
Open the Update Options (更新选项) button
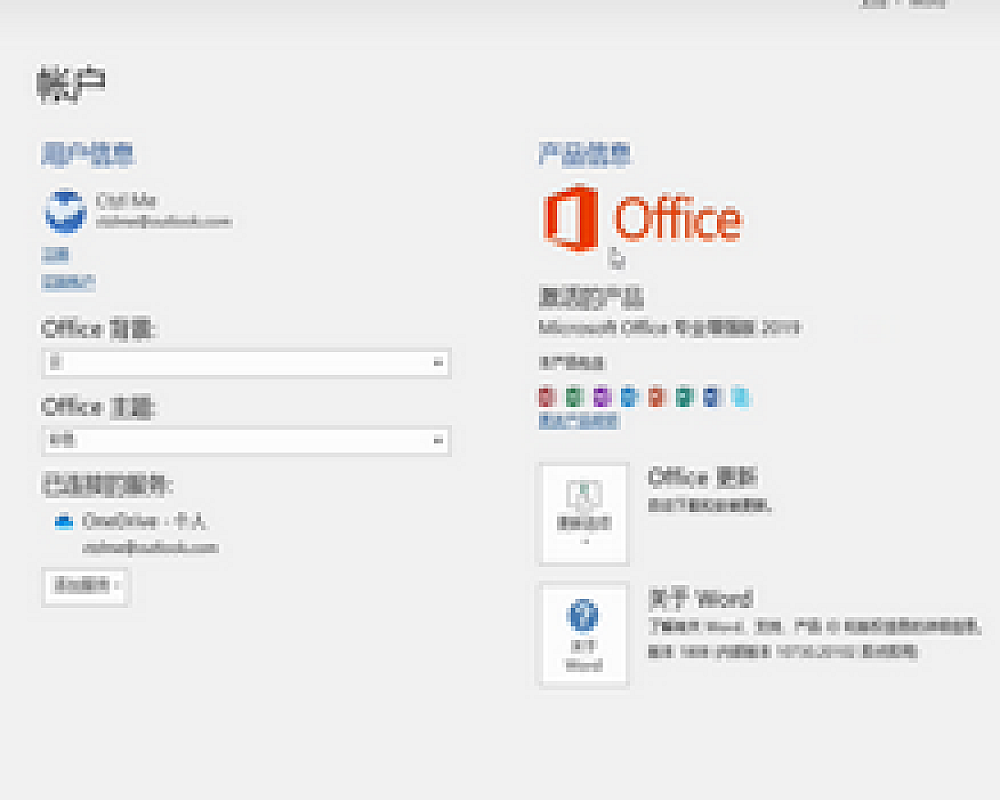(x=584, y=513)
